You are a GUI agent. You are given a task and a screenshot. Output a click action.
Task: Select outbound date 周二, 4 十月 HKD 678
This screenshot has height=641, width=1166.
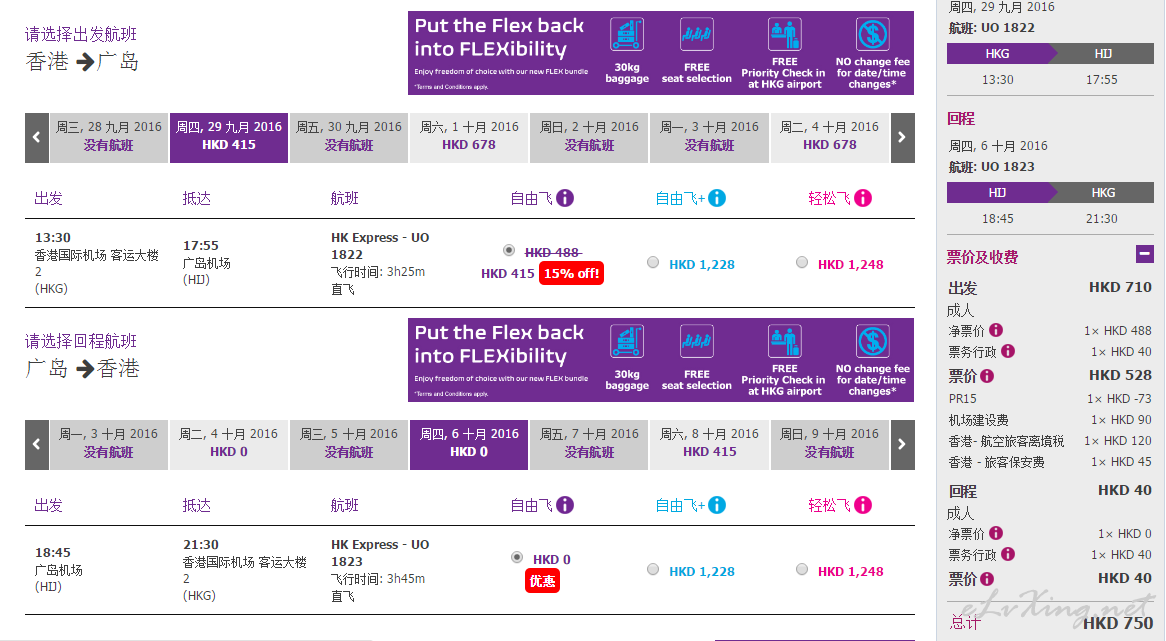tap(830, 138)
